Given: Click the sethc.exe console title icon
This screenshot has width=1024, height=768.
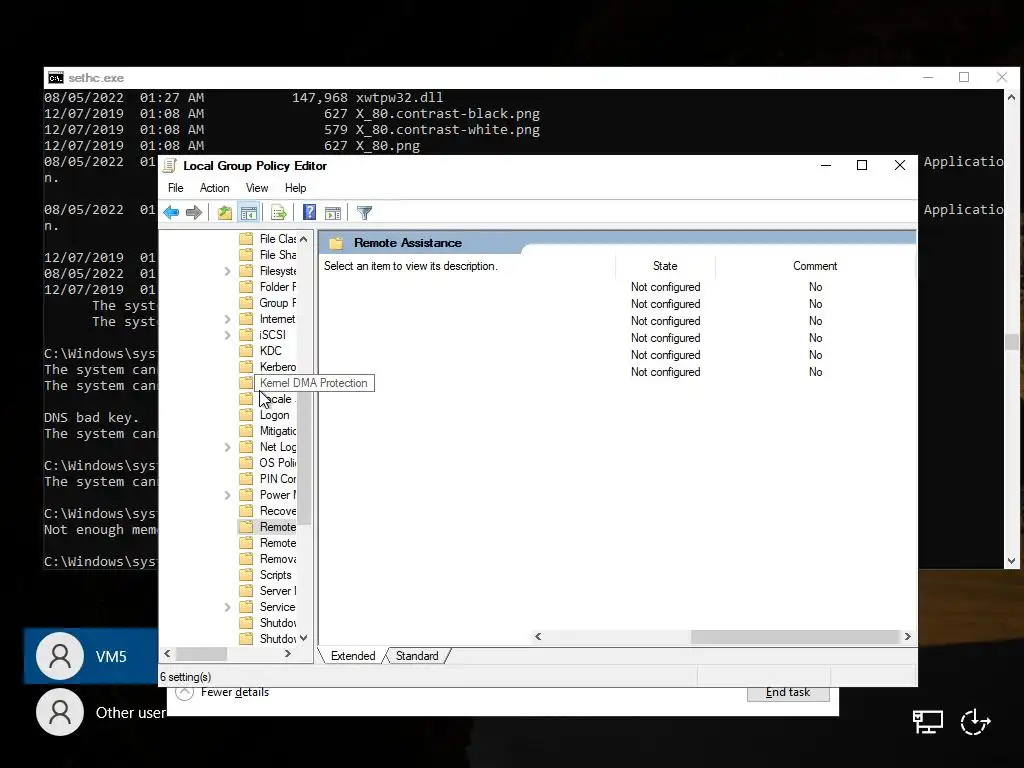Looking at the screenshot, I should pyautogui.click(x=56, y=78).
